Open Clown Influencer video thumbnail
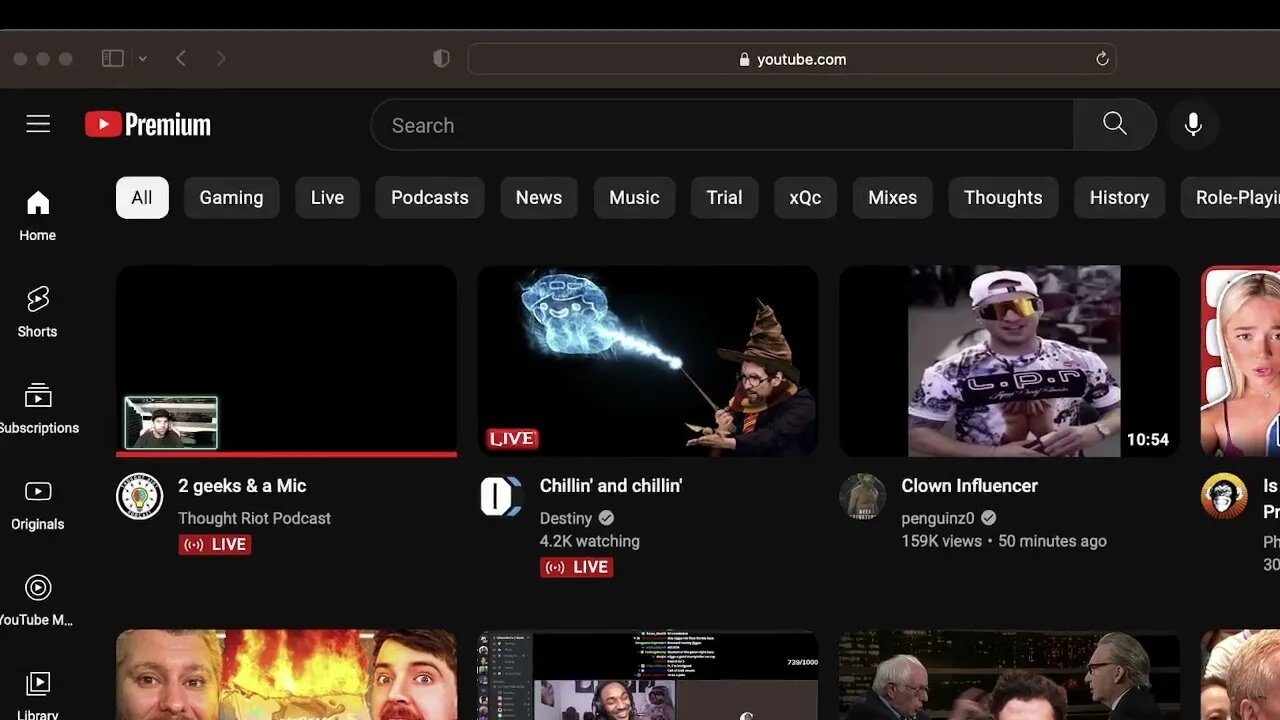The height and width of the screenshot is (720, 1280). [x=1009, y=360]
